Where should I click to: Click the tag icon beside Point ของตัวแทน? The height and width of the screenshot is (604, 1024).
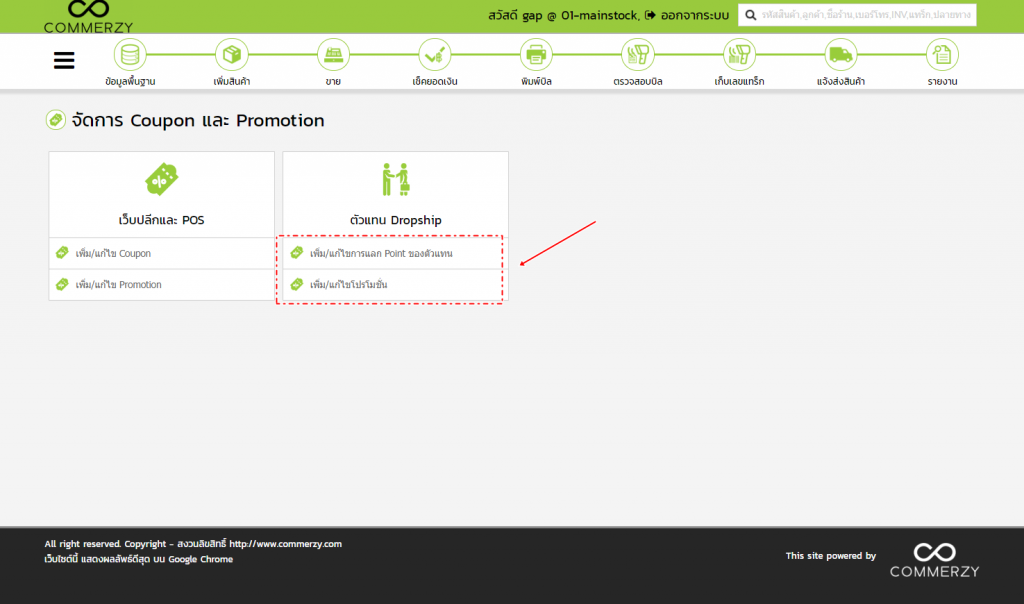pyautogui.click(x=296, y=253)
